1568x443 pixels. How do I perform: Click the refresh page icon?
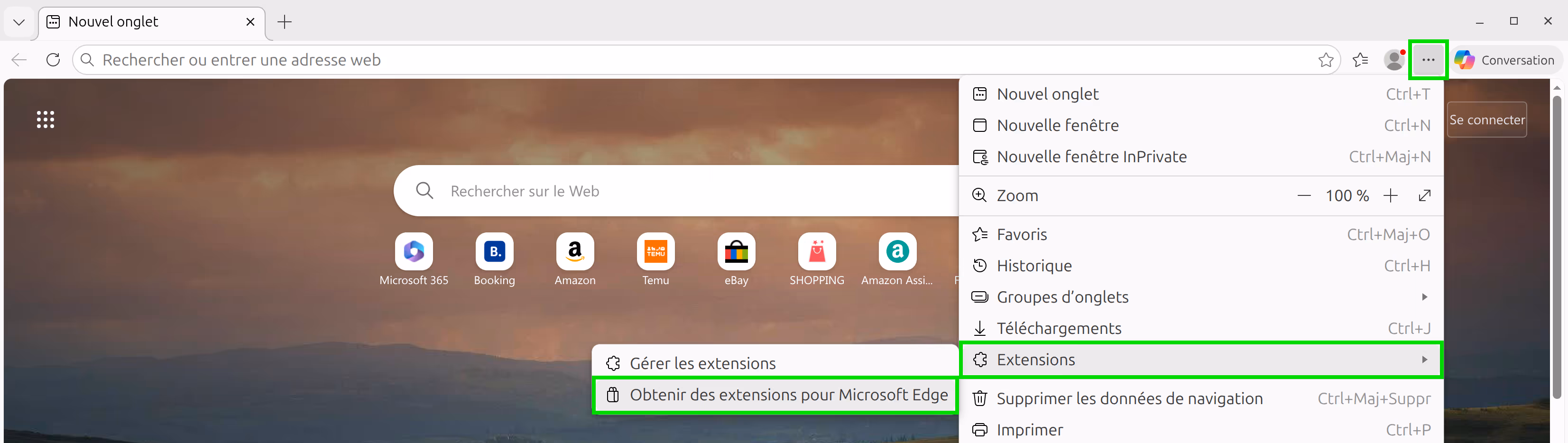(53, 60)
